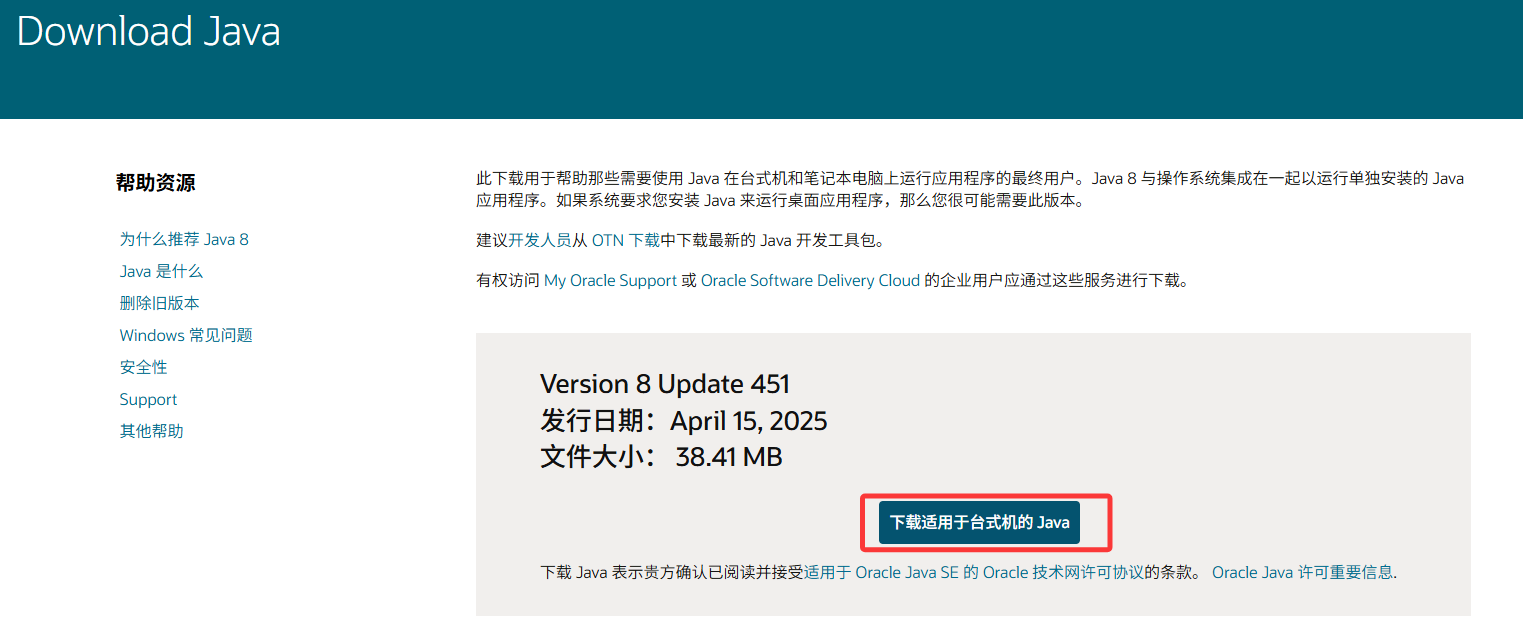Open Windows 常见问题 page
This screenshot has height=636, width=1523.
pos(185,335)
